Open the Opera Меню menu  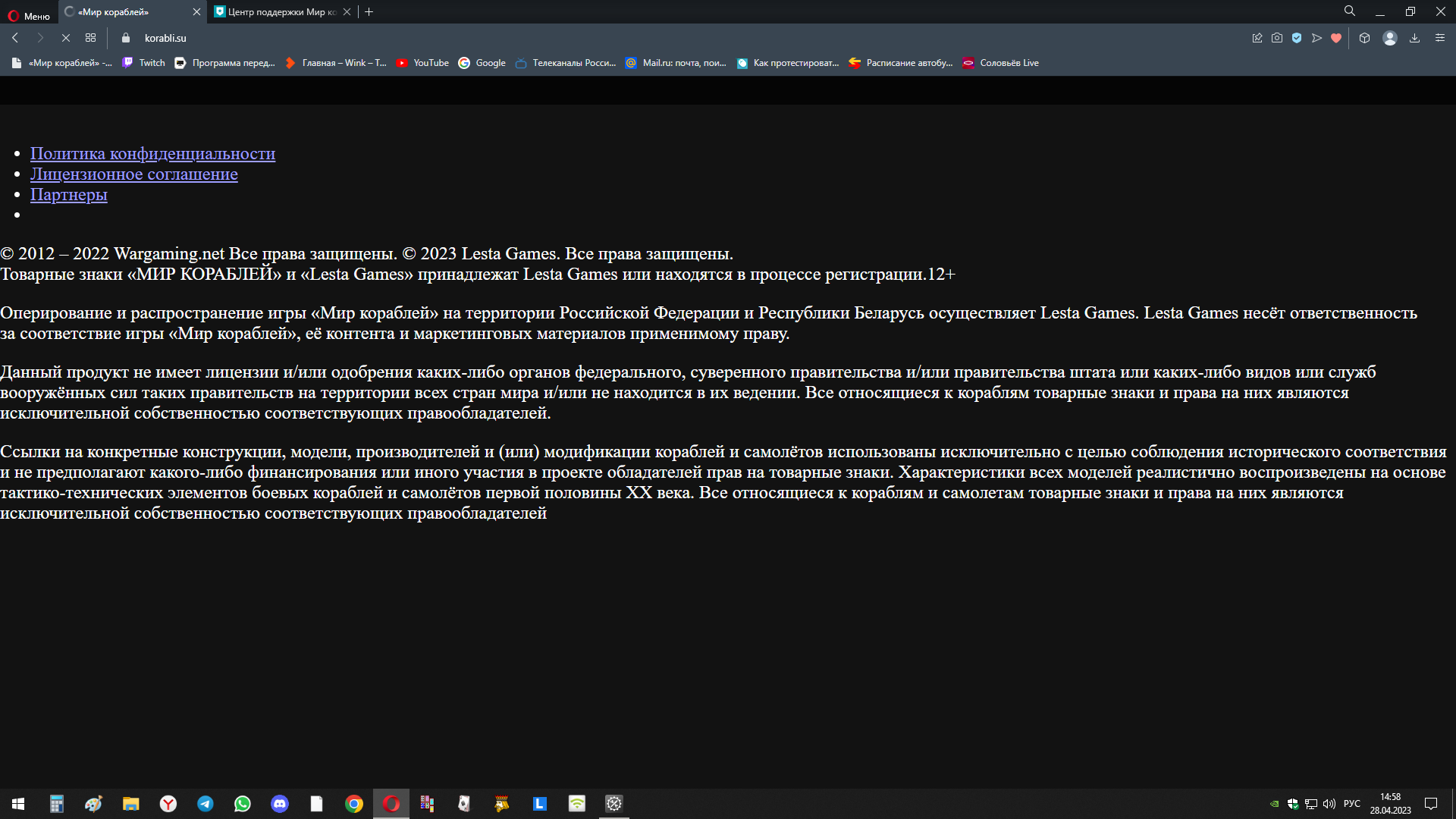[29, 15]
